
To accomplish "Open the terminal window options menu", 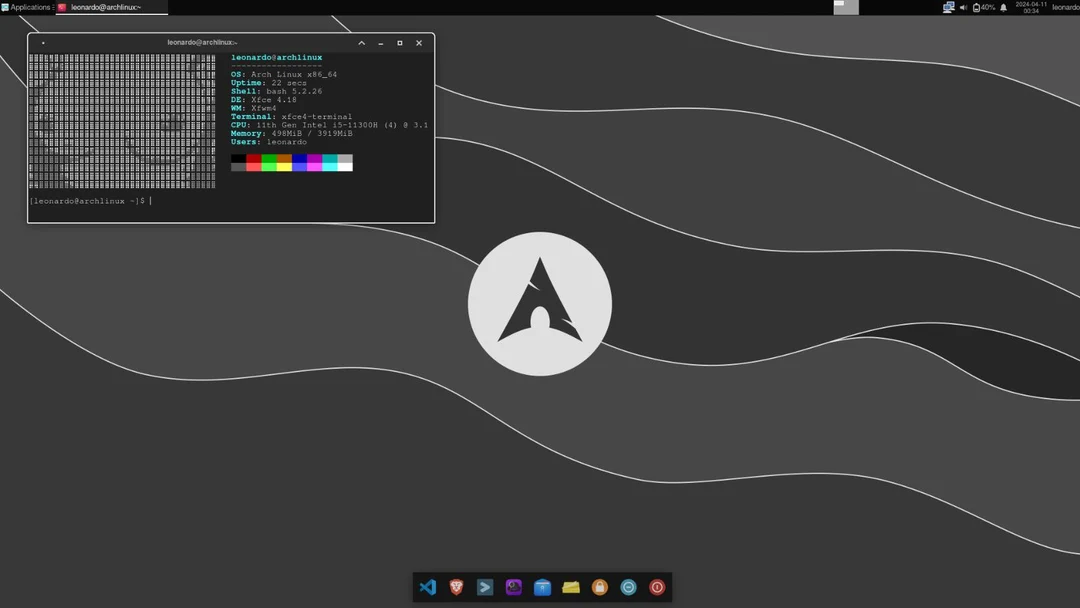I will click(x=41, y=43).
